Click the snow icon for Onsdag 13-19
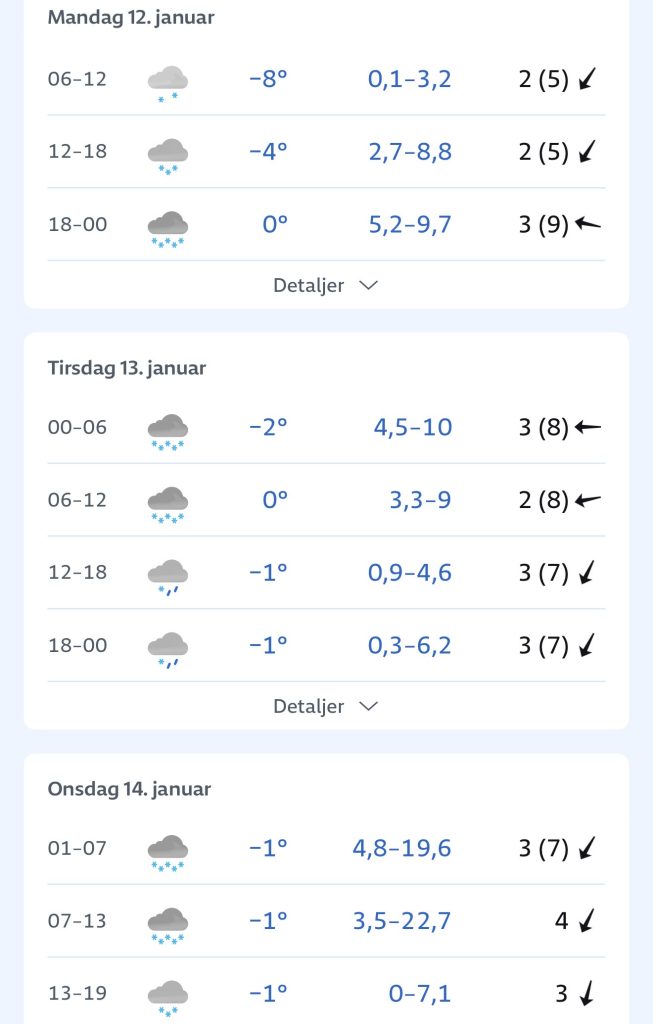This screenshot has height=1024, width=653. pyautogui.click(x=167, y=996)
